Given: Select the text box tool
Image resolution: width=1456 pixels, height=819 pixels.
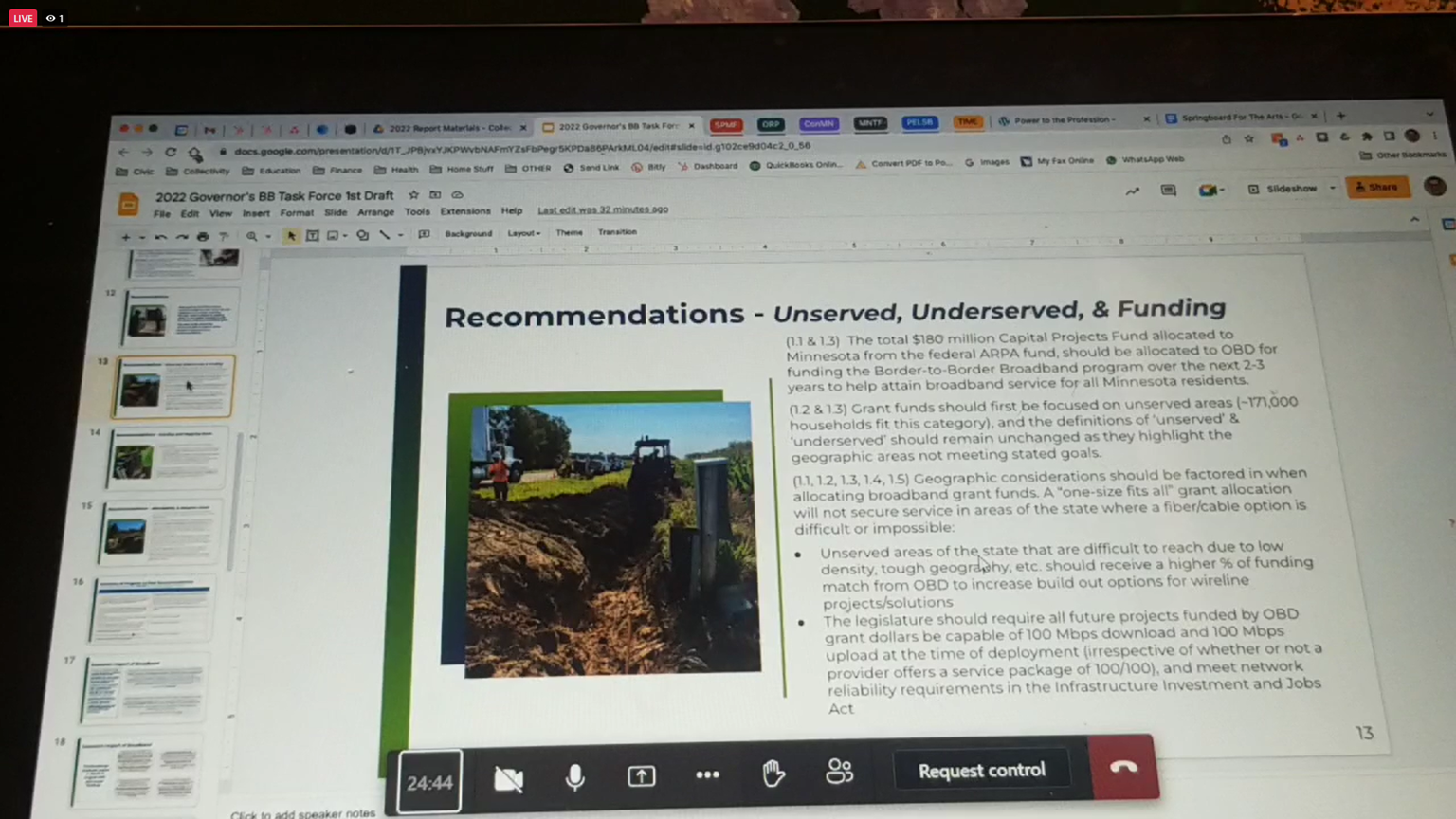Looking at the screenshot, I should 312,236.
